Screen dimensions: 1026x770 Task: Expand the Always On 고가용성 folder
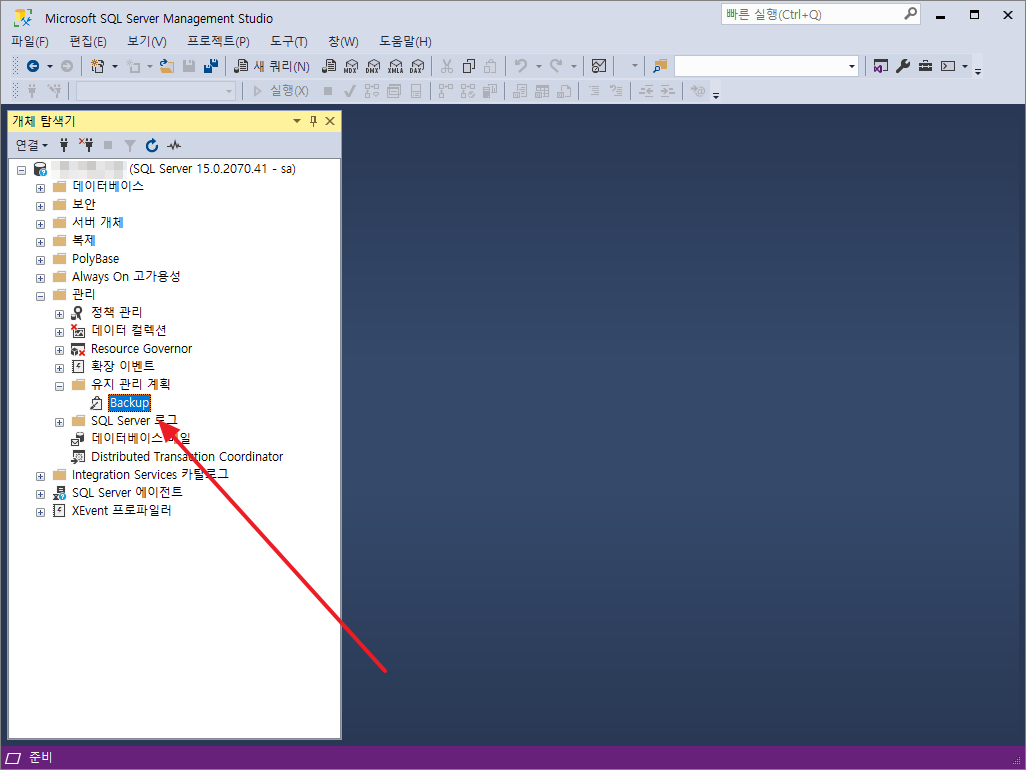click(41, 278)
